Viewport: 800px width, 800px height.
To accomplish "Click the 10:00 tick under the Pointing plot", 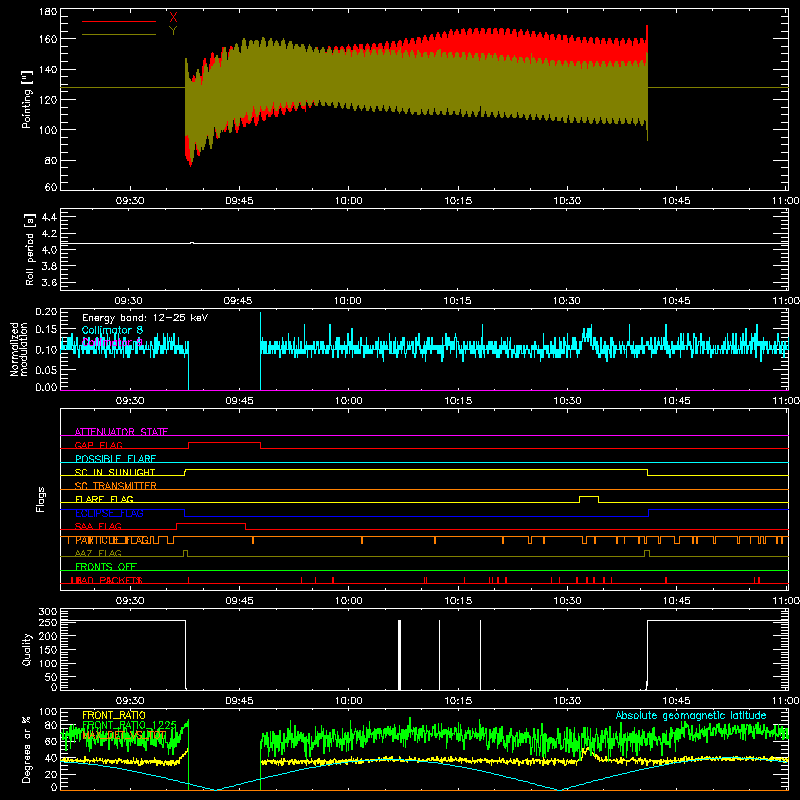I will (348, 201).
